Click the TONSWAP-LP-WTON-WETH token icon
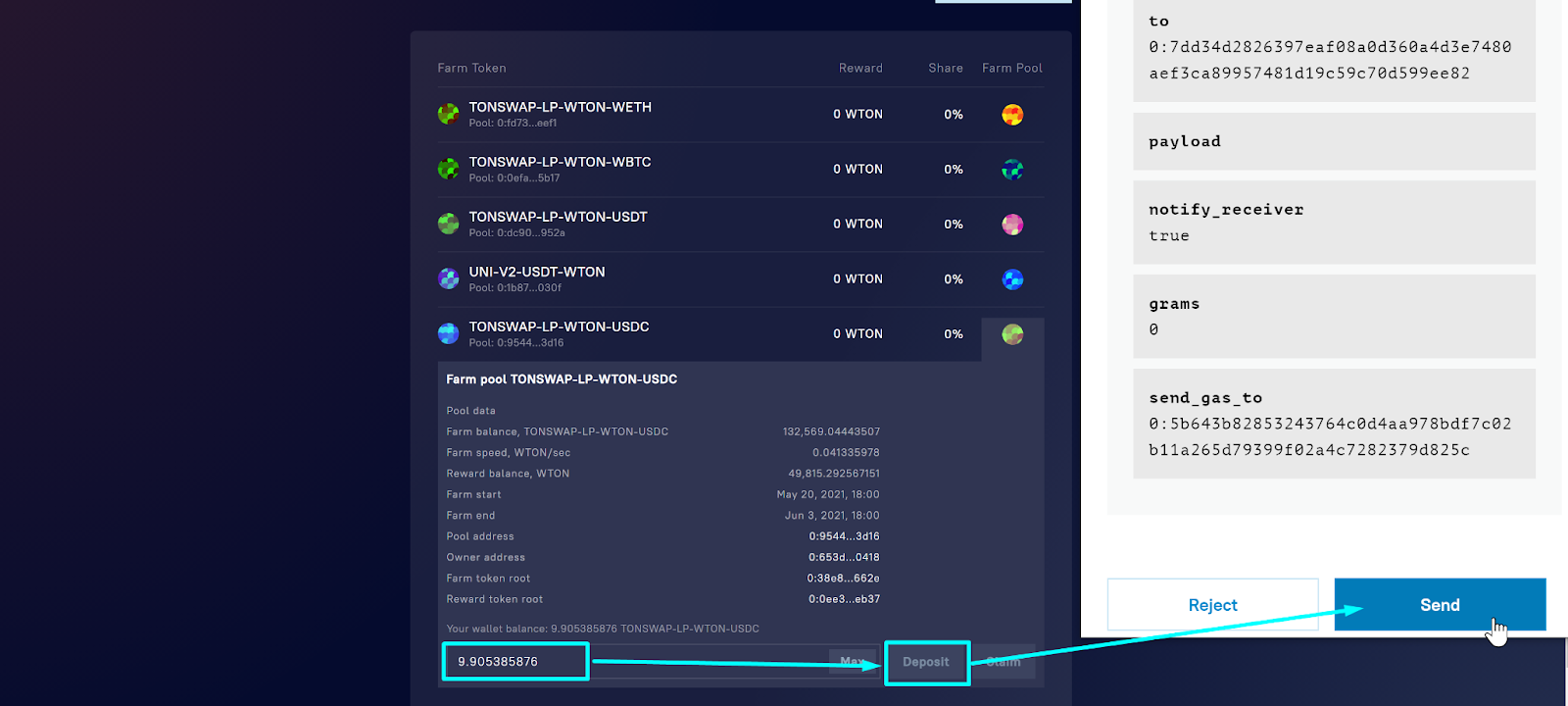Viewport: 1568px width, 706px height. pos(449,114)
